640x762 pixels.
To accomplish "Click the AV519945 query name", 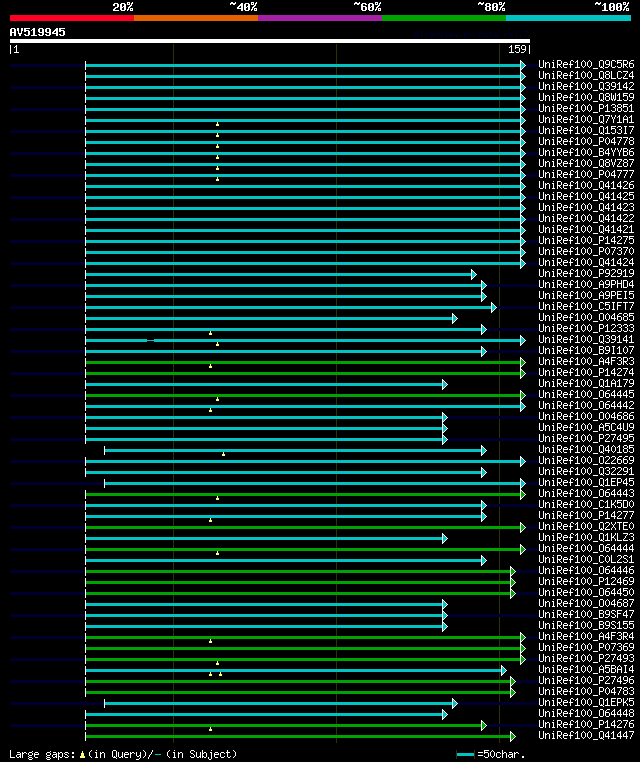I will (x=37, y=32).
